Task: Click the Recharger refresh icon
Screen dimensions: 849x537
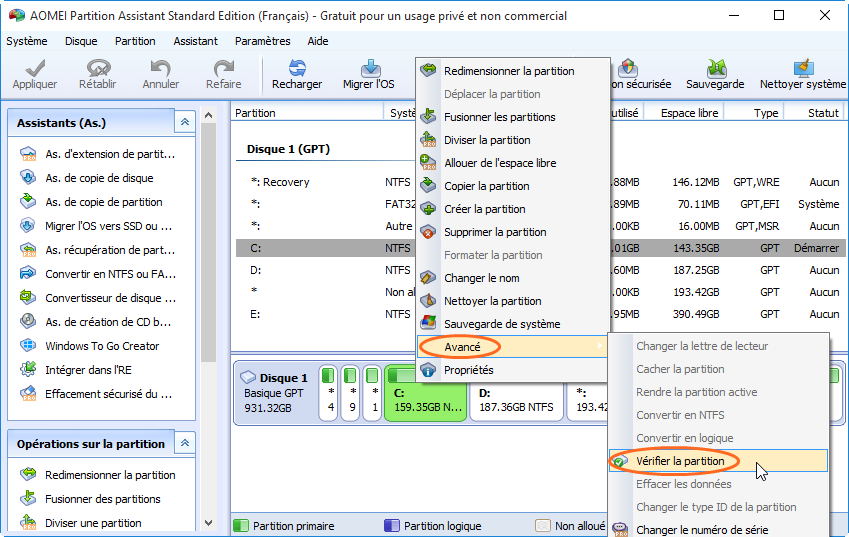Action: (x=297, y=68)
